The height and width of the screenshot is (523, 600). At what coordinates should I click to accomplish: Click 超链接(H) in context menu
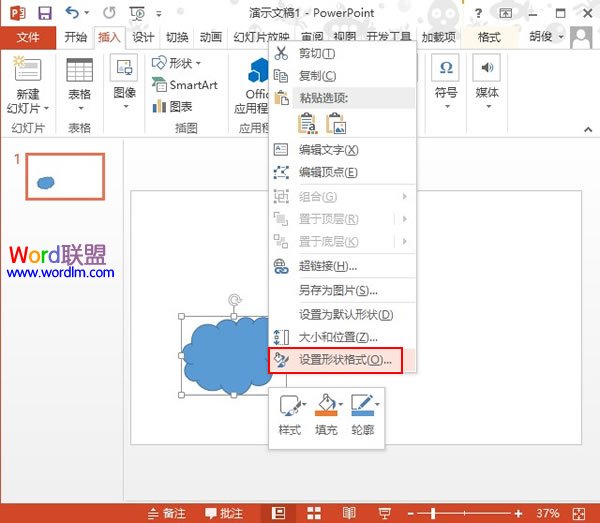[x=342, y=266]
